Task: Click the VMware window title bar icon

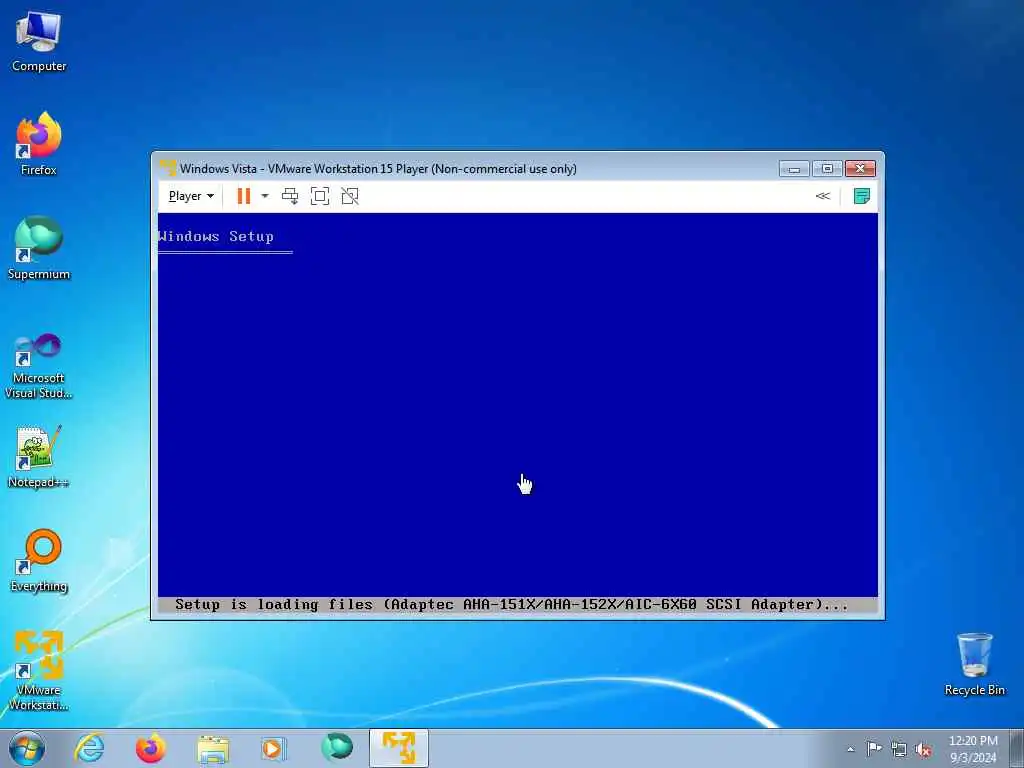Action: (x=168, y=168)
